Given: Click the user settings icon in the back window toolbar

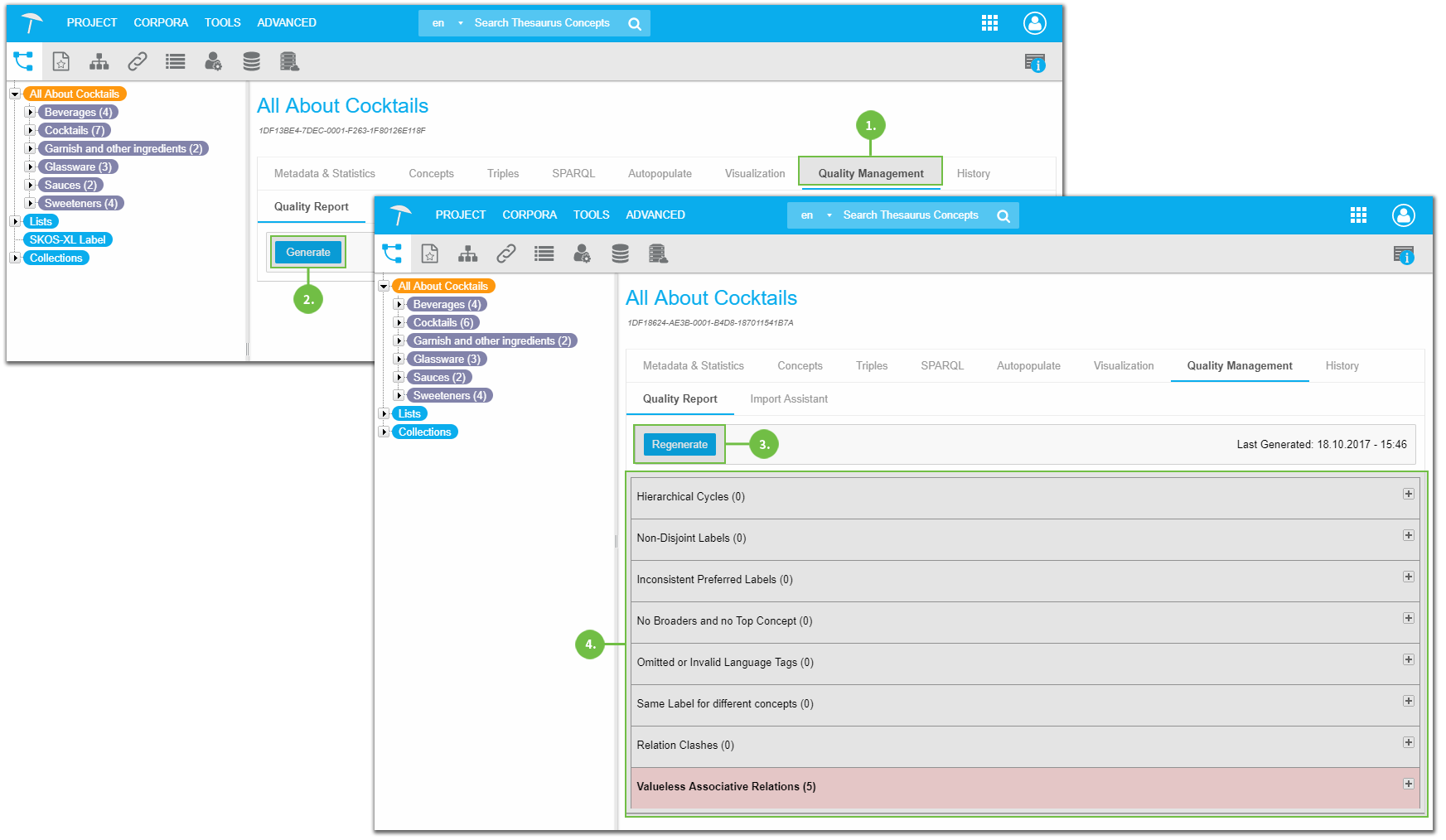Looking at the screenshot, I should coord(213,61).
